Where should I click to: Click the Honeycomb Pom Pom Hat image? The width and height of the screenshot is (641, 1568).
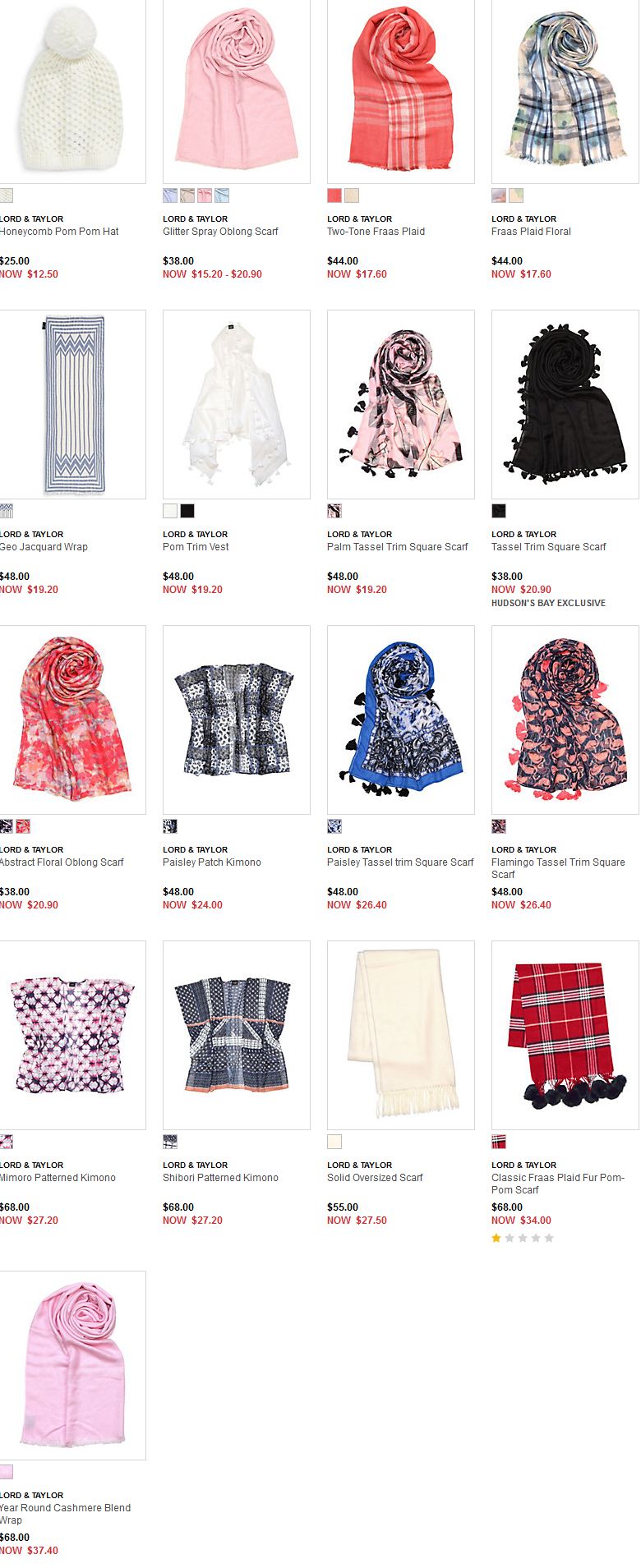(72, 91)
